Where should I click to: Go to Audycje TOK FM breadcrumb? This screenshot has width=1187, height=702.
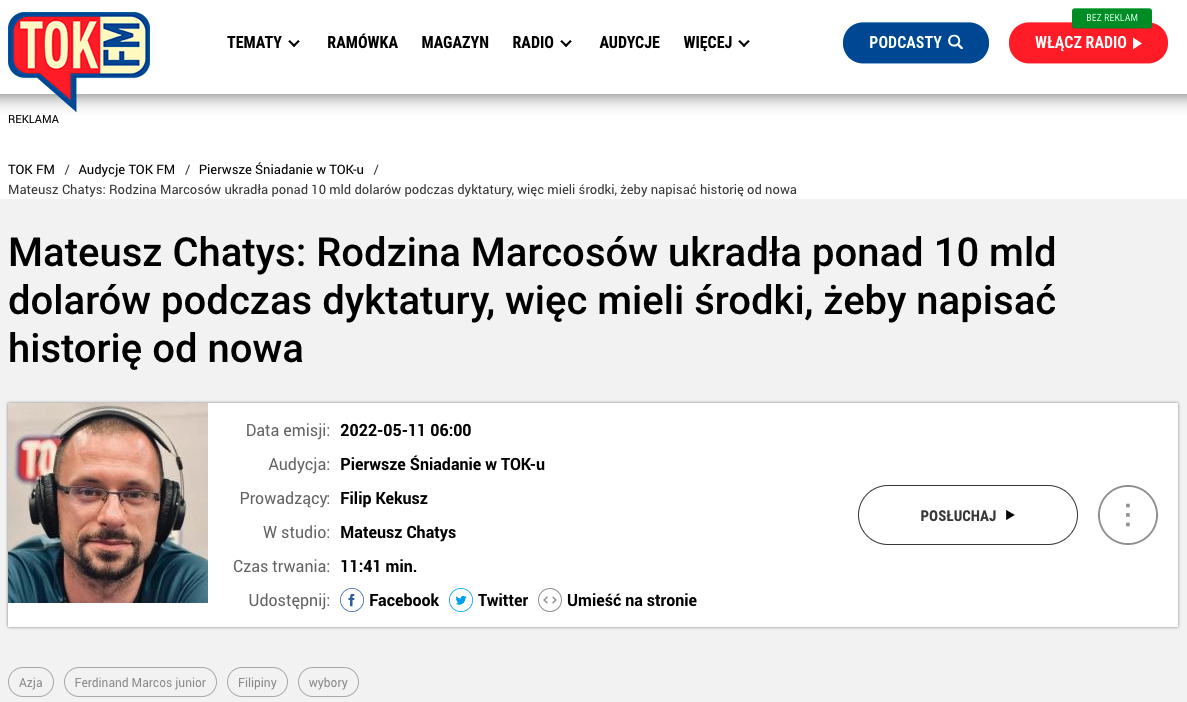point(126,170)
